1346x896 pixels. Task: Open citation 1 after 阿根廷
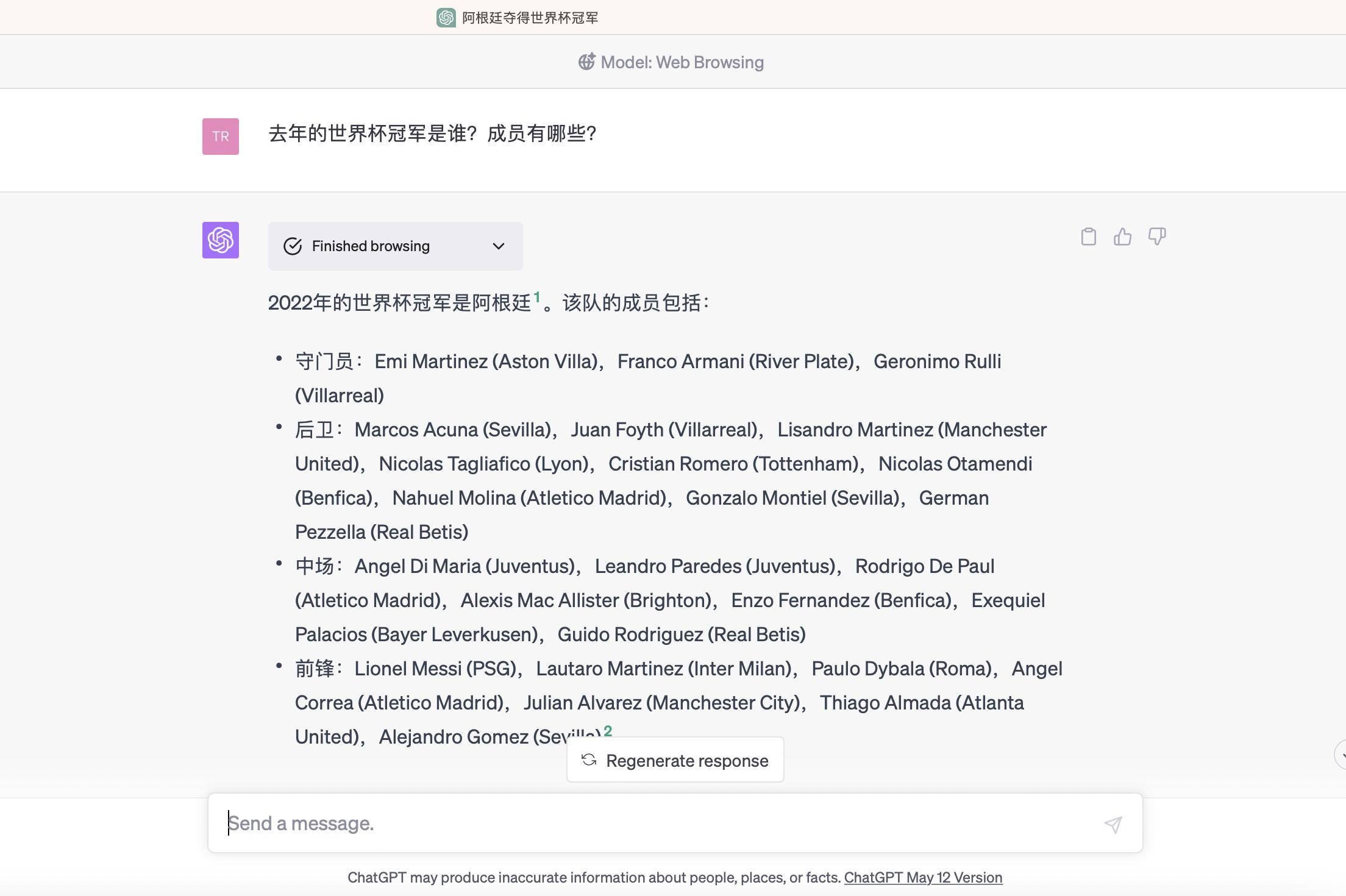pos(537,297)
